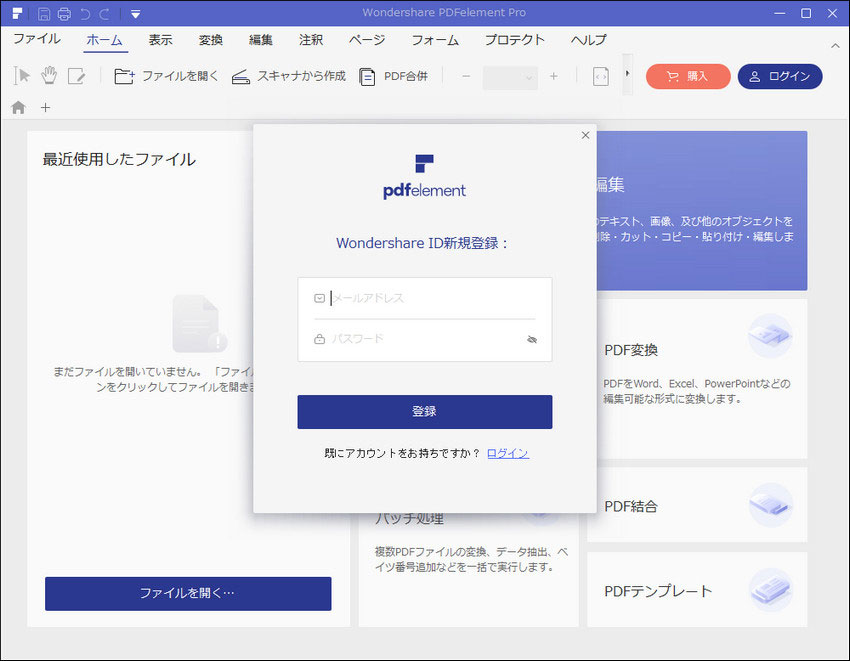Screen dimensions: 850x661
Task: Expand the toolbar overflow arrow
Action: [x=627, y=74]
